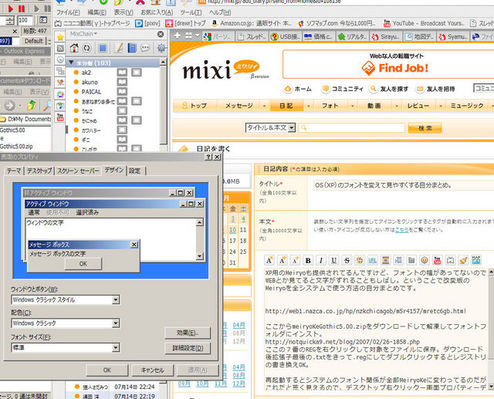Insert an emoji face icon in diary
494x399 pixels.
(424, 260)
